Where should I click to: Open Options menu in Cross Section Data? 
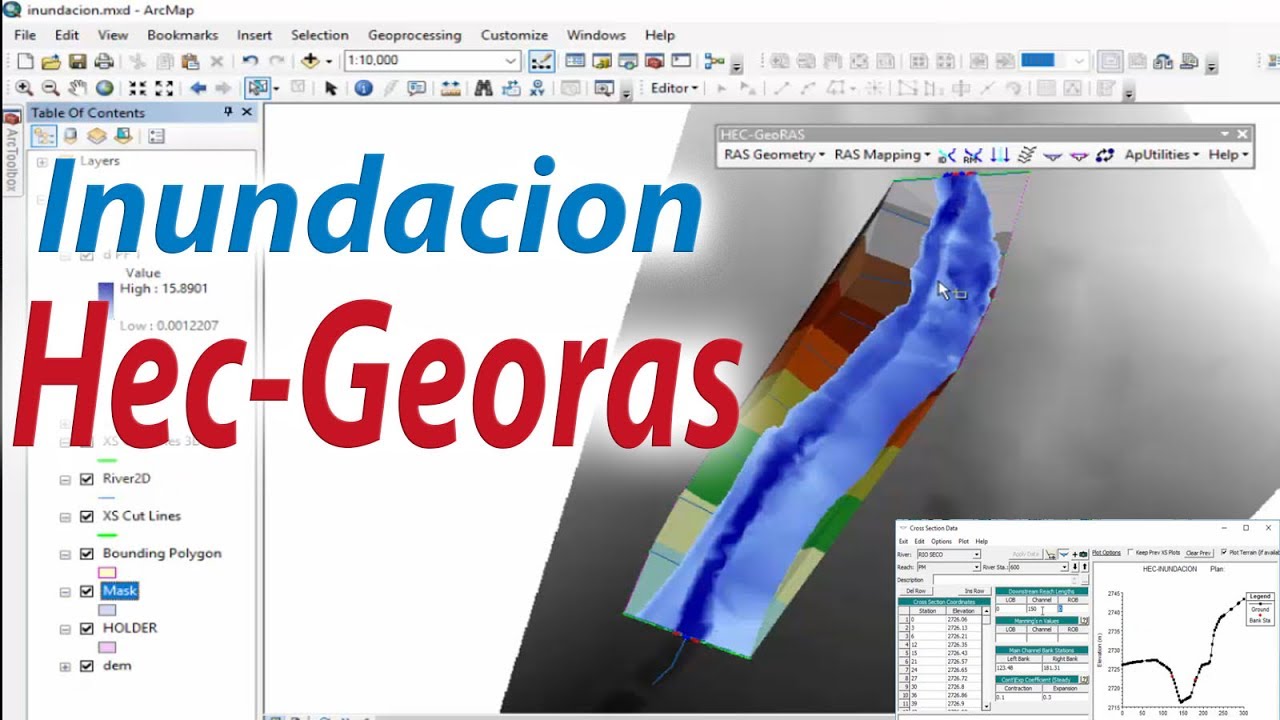(x=942, y=541)
